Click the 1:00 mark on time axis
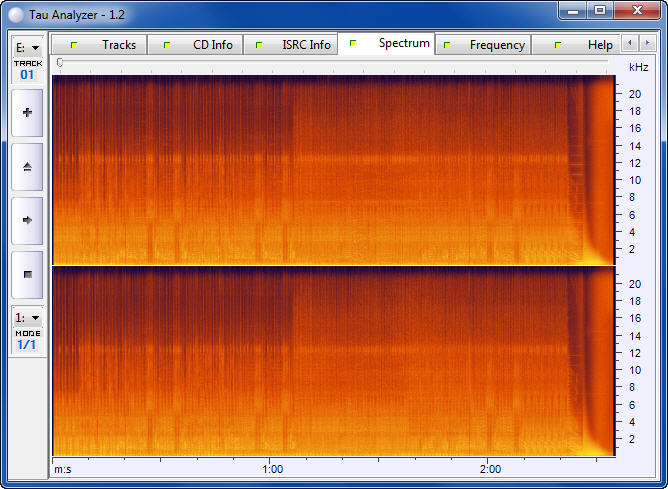The height and width of the screenshot is (489, 668). (x=271, y=468)
